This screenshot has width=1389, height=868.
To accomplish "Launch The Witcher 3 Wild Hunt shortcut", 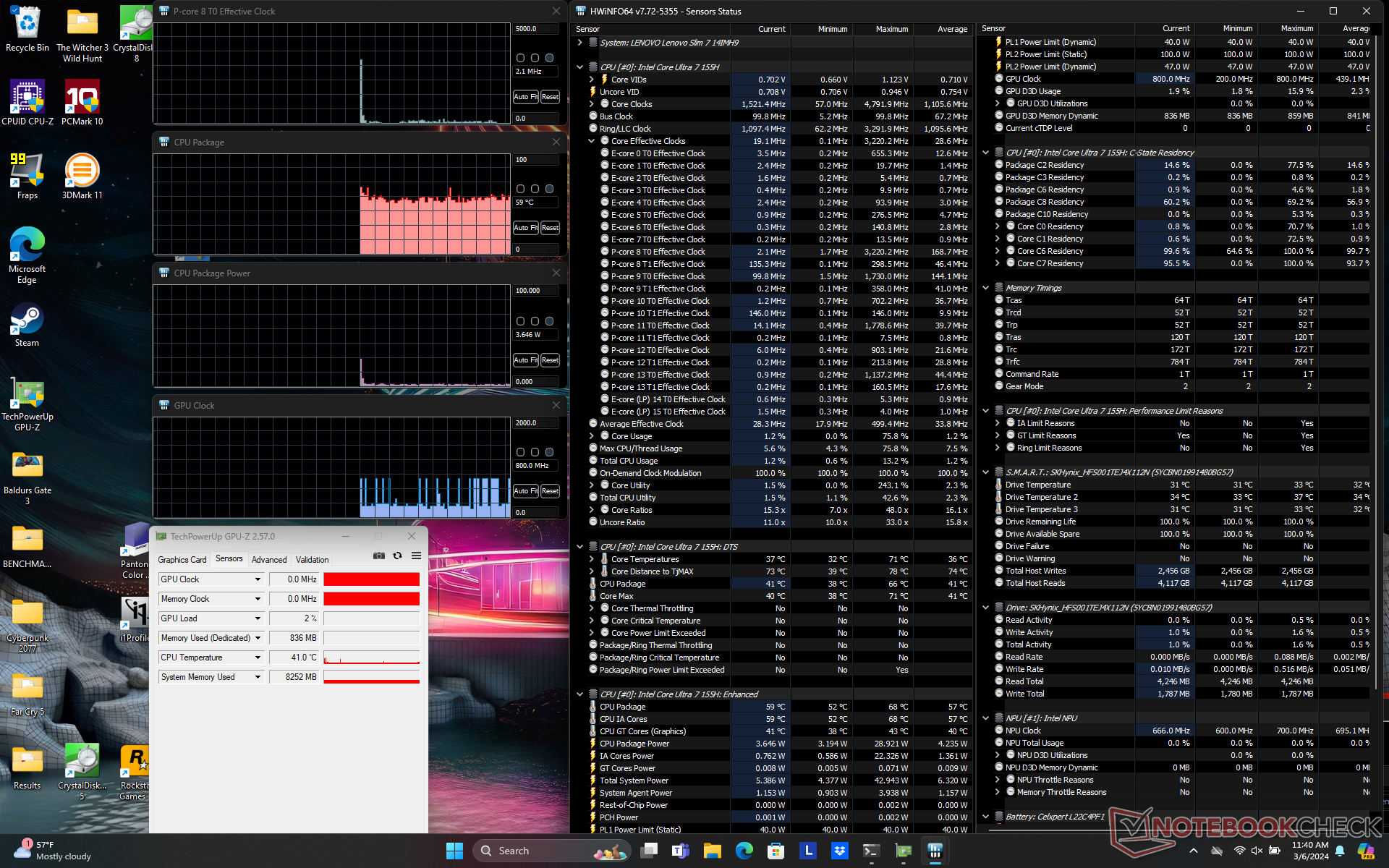I will (82, 34).
